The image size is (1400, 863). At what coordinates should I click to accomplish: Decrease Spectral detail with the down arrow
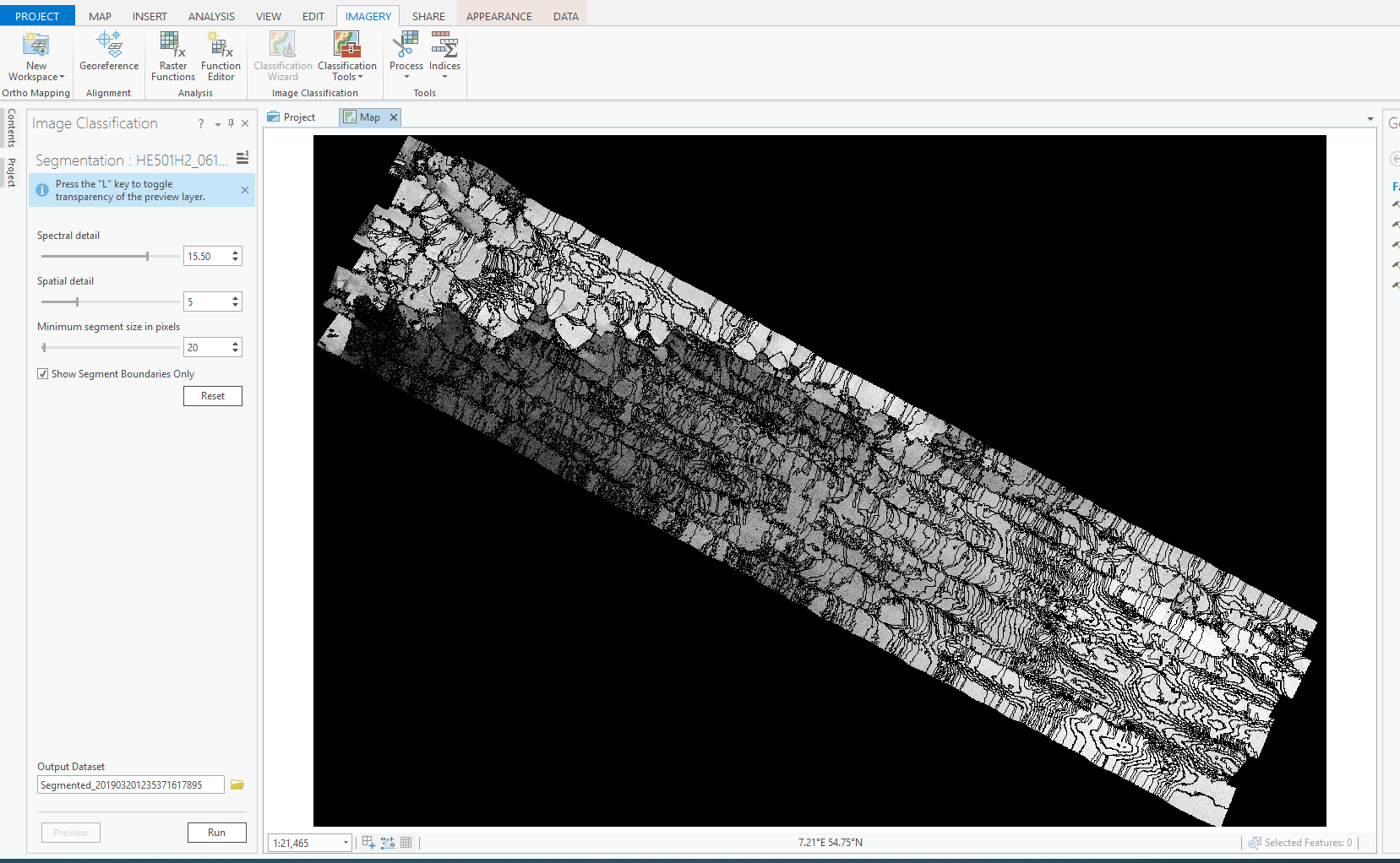[236, 260]
